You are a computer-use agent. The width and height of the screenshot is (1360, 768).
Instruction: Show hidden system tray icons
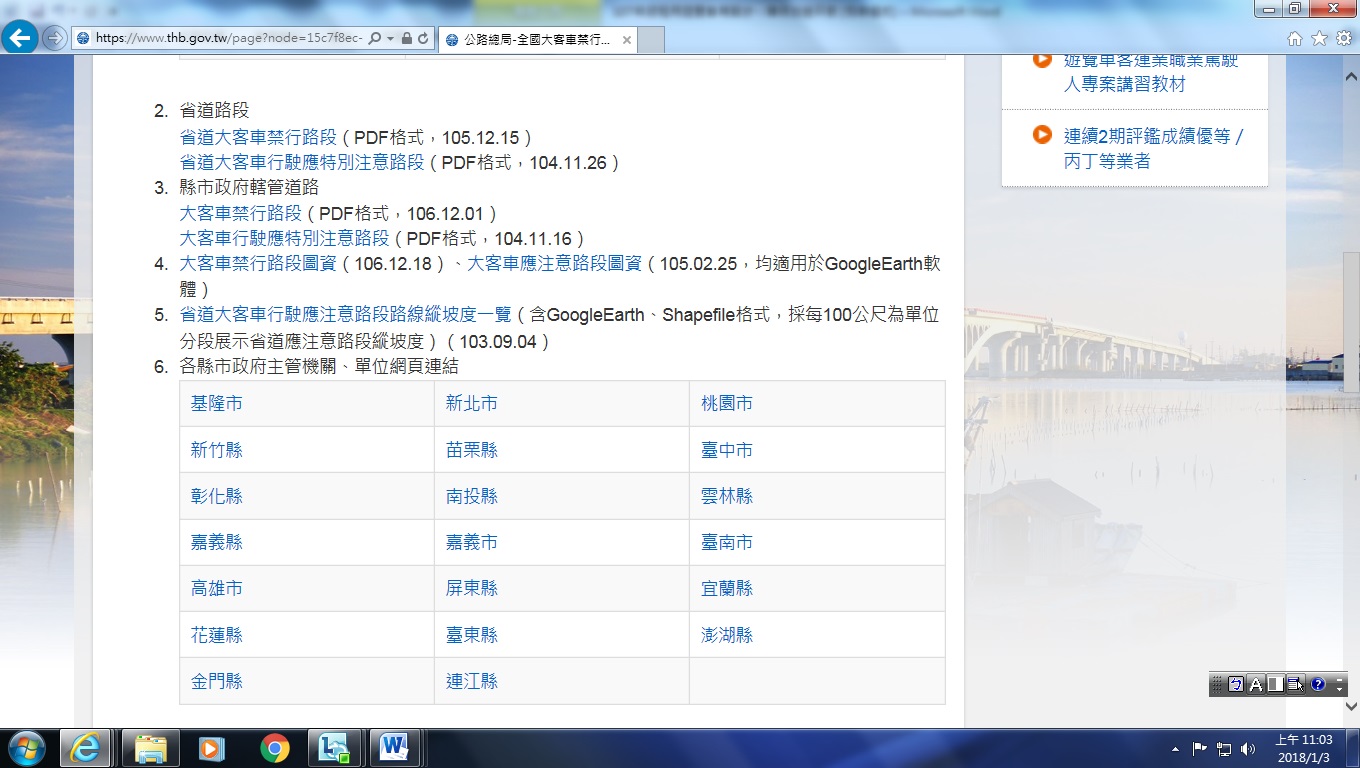[x=1176, y=749]
